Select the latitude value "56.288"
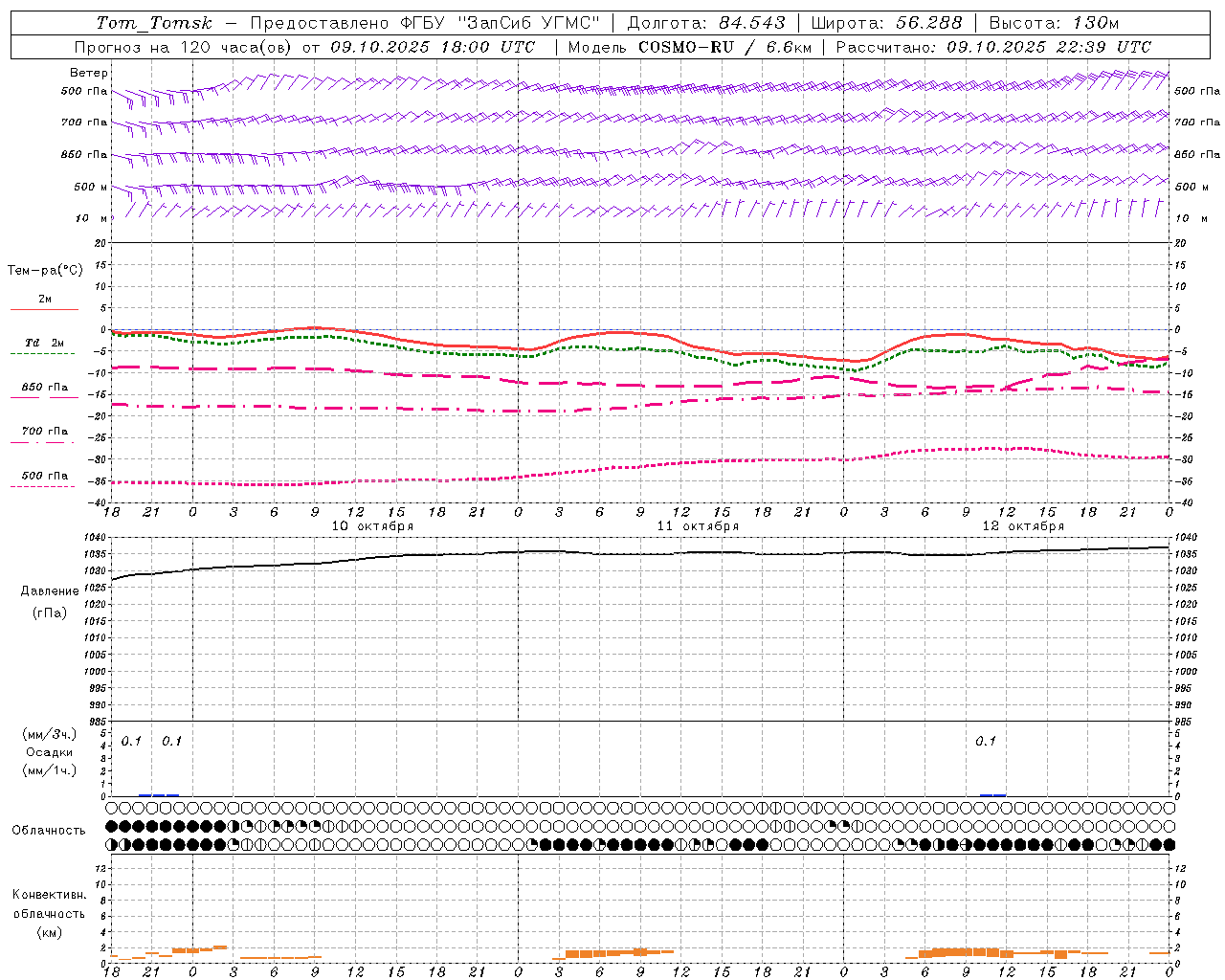The height and width of the screenshot is (980, 1225). pos(929,23)
